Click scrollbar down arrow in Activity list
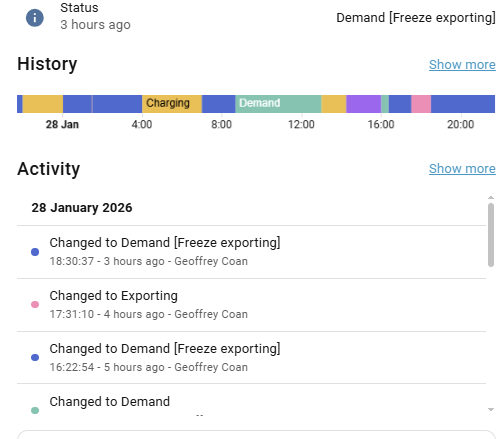This screenshot has height=439, width=504. (491, 409)
